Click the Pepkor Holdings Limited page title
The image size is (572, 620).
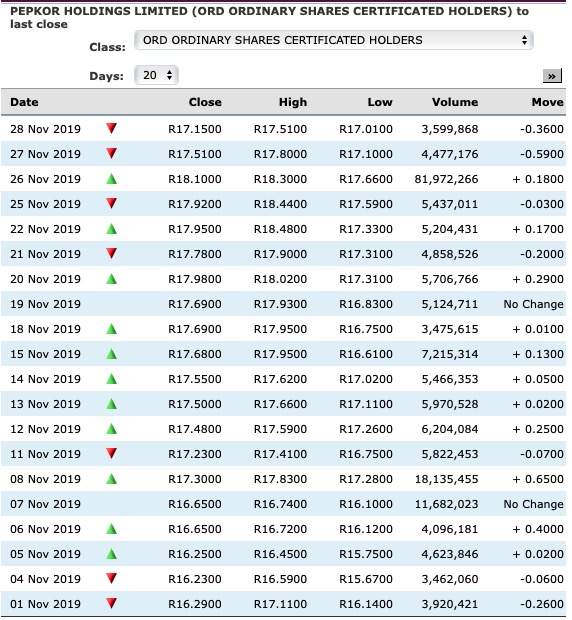click(x=270, y=17)
